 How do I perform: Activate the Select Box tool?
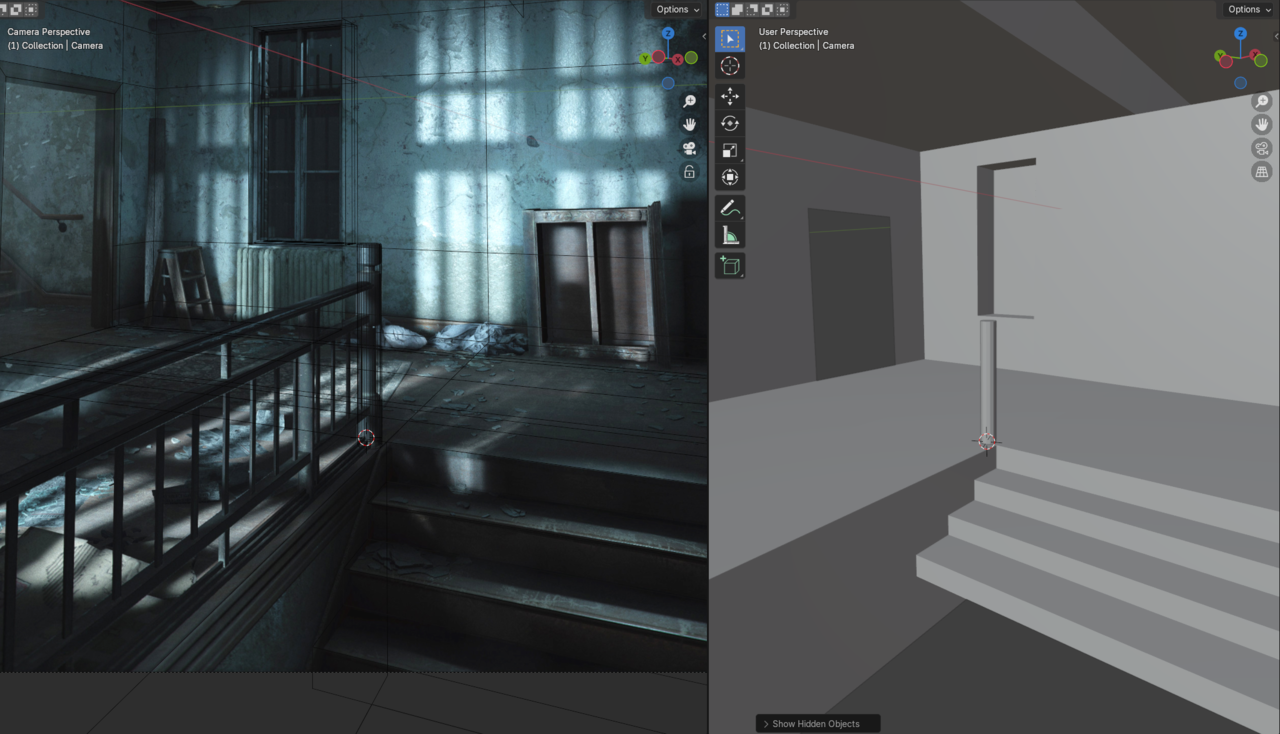[x=730, y=38]
